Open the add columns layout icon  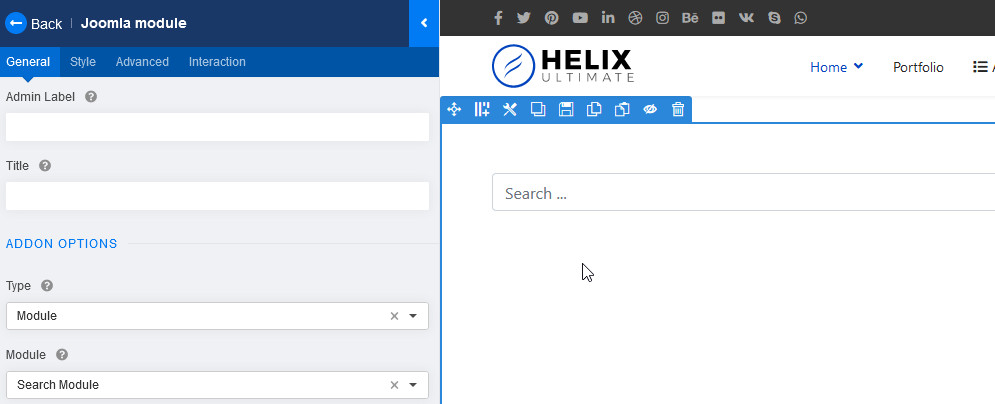point(482,109)
